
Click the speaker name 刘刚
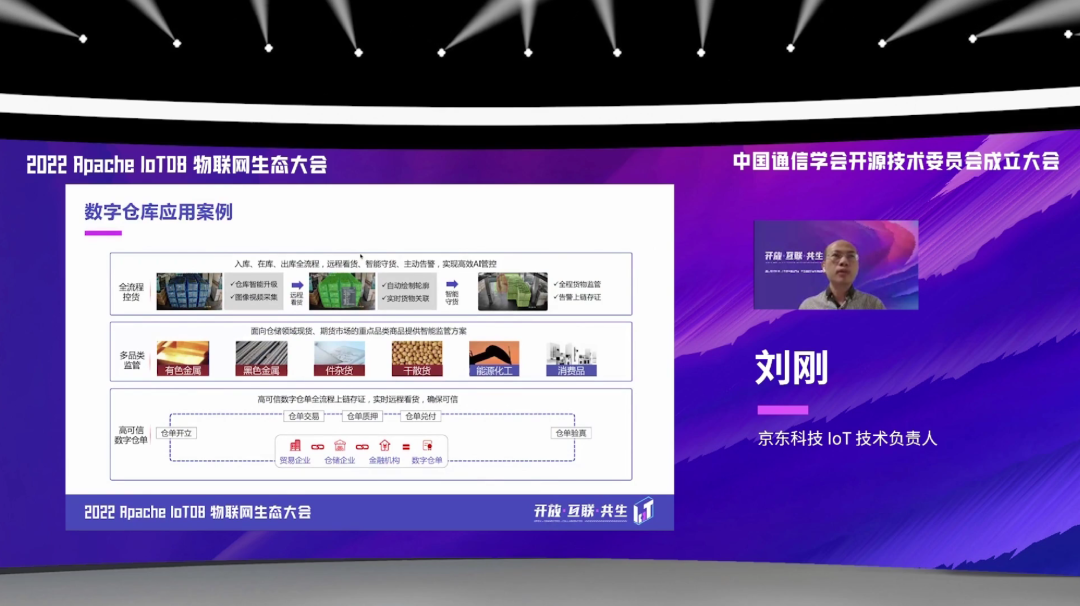pos(791,367)
